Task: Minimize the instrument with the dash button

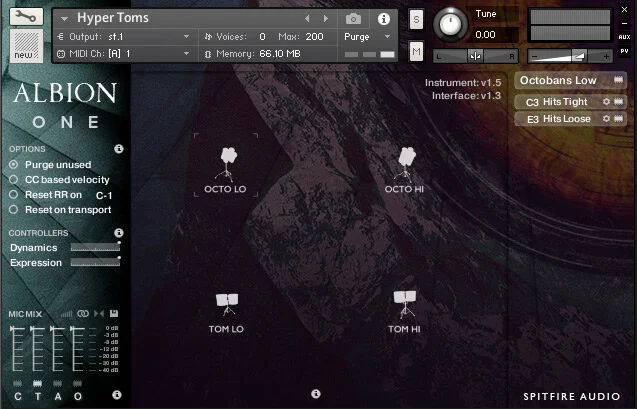Action: 624,24
